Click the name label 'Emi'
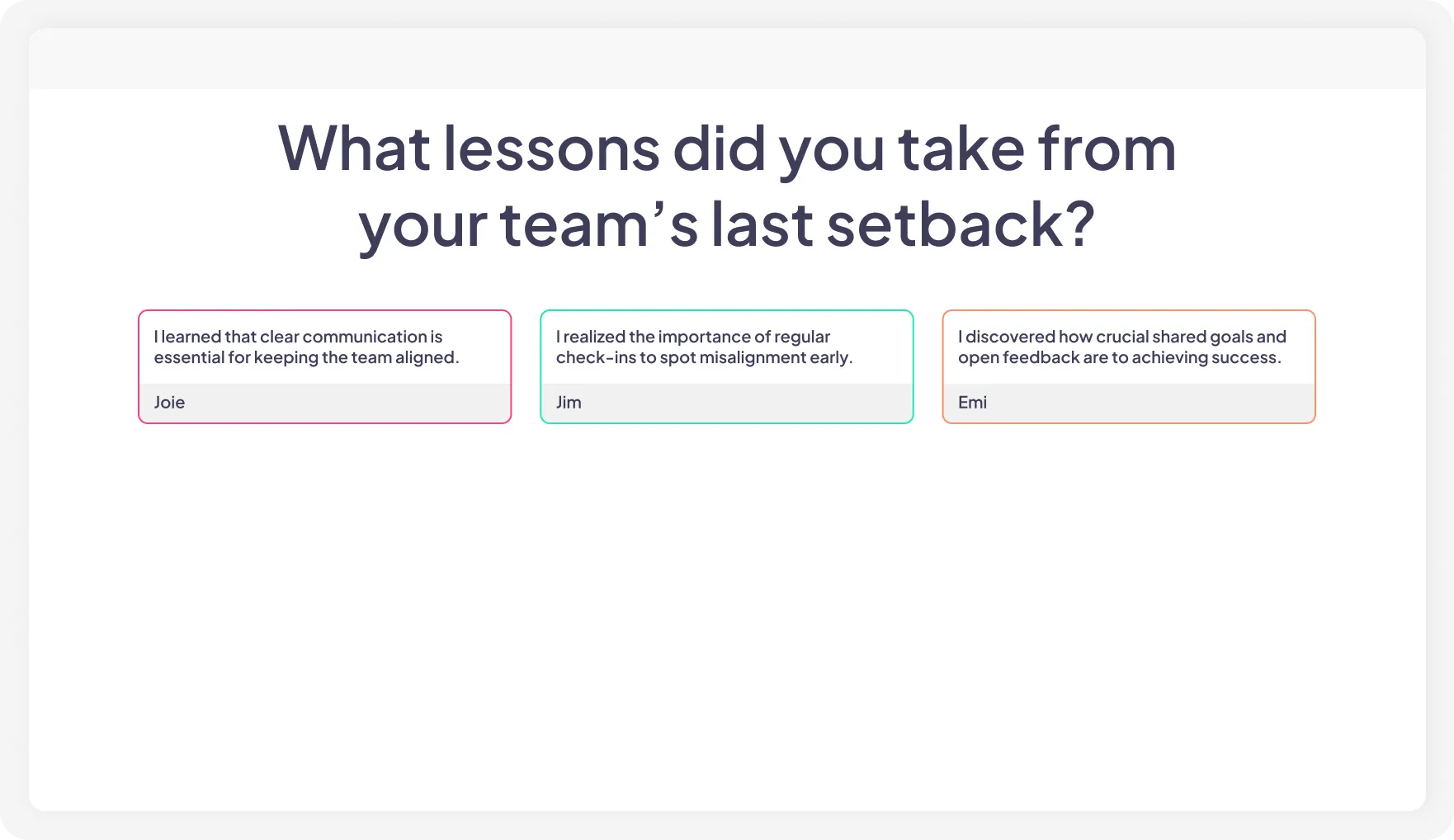The width and height of the screenshot is (1454, 840). [971, 403]
